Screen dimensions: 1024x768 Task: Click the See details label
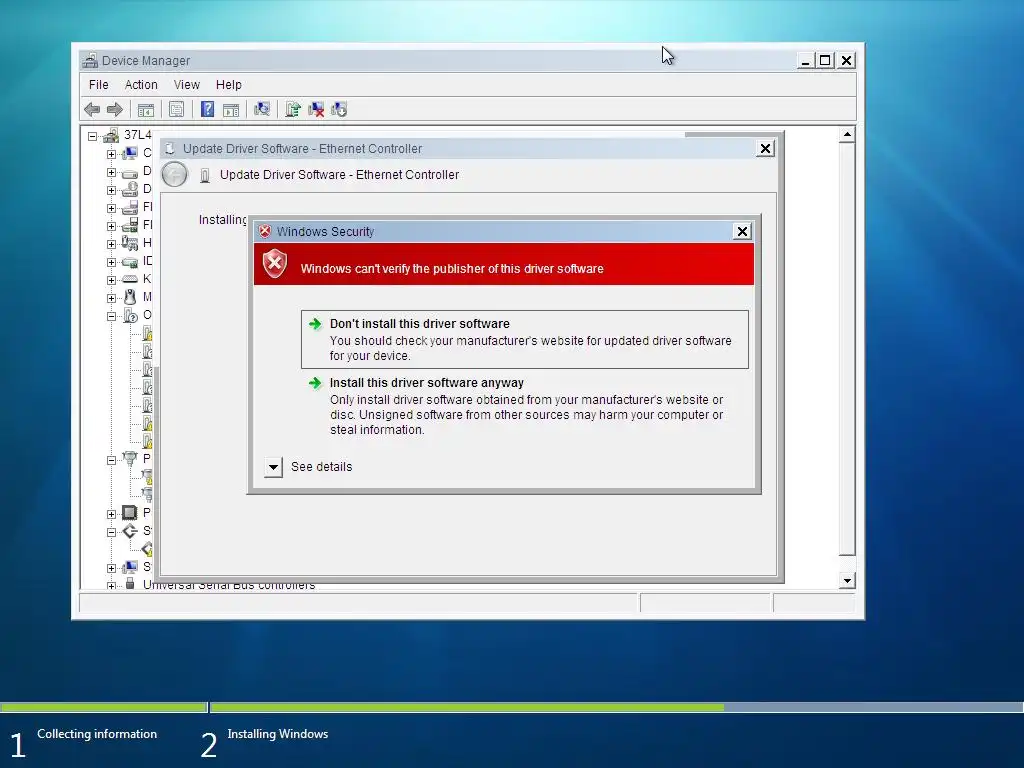tap(321, 467)
